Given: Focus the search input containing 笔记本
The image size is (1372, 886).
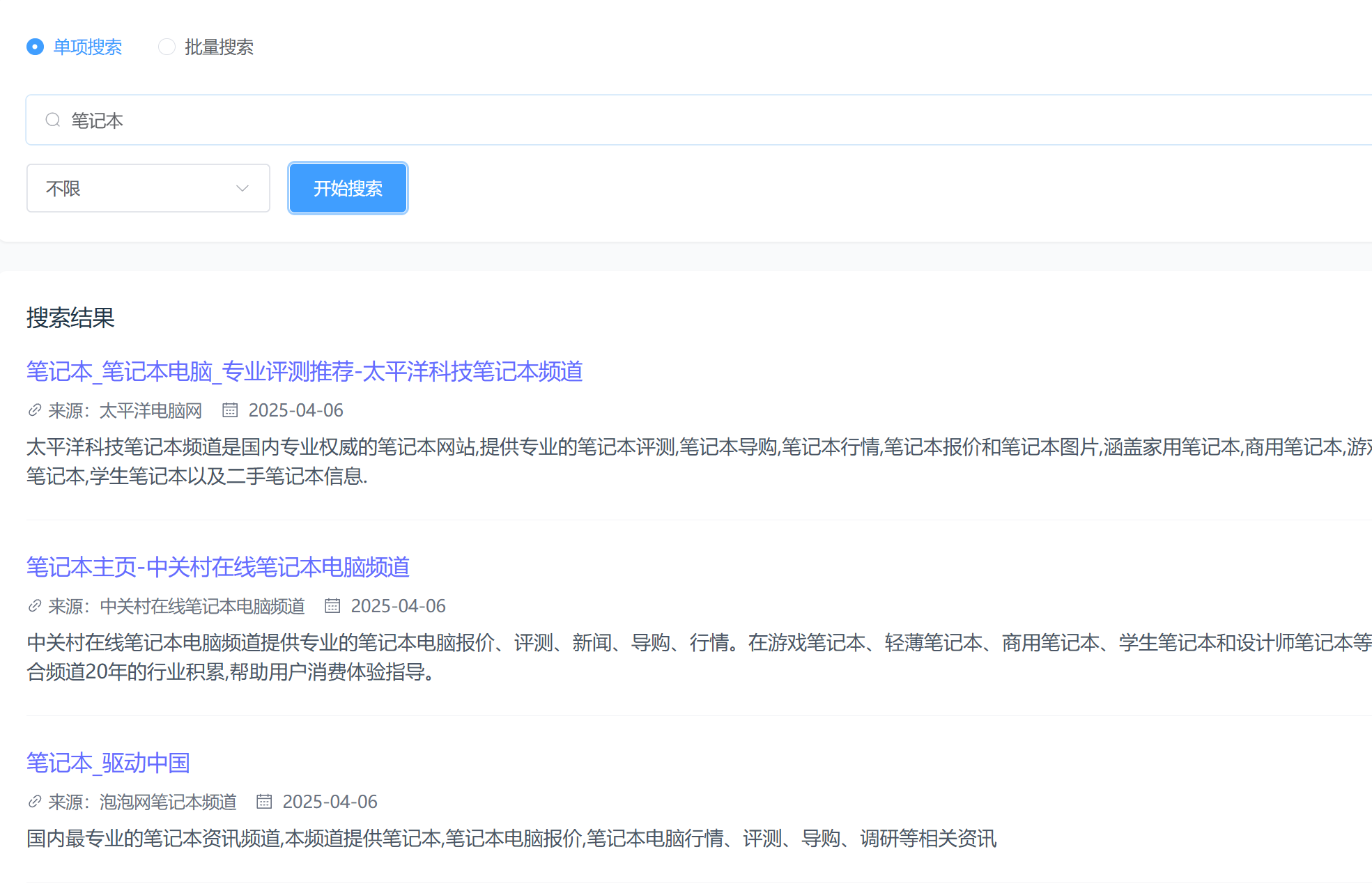Looking at the screenshot, I should (x=697, y=121).
